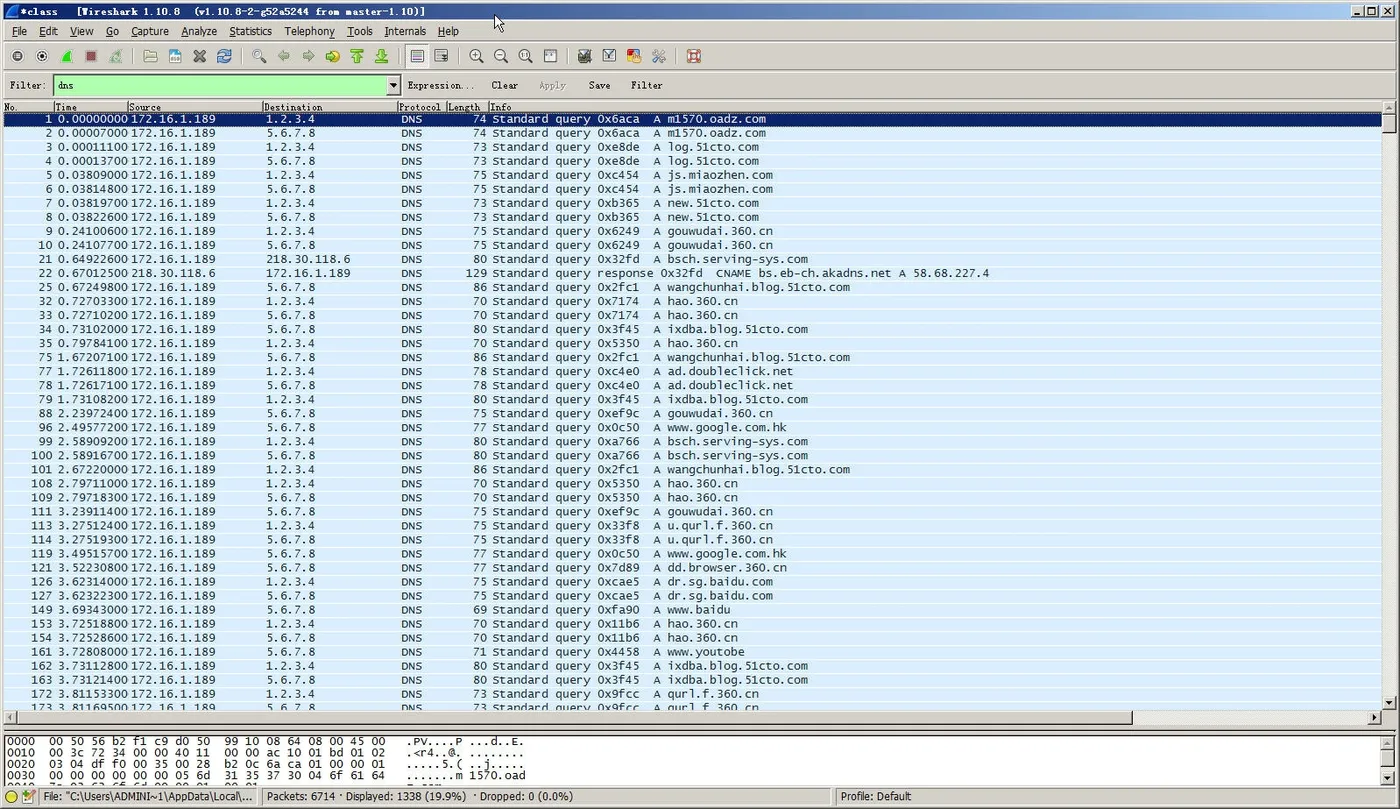Open the View menu
The image size is (1400, 809).
(81, 31)
